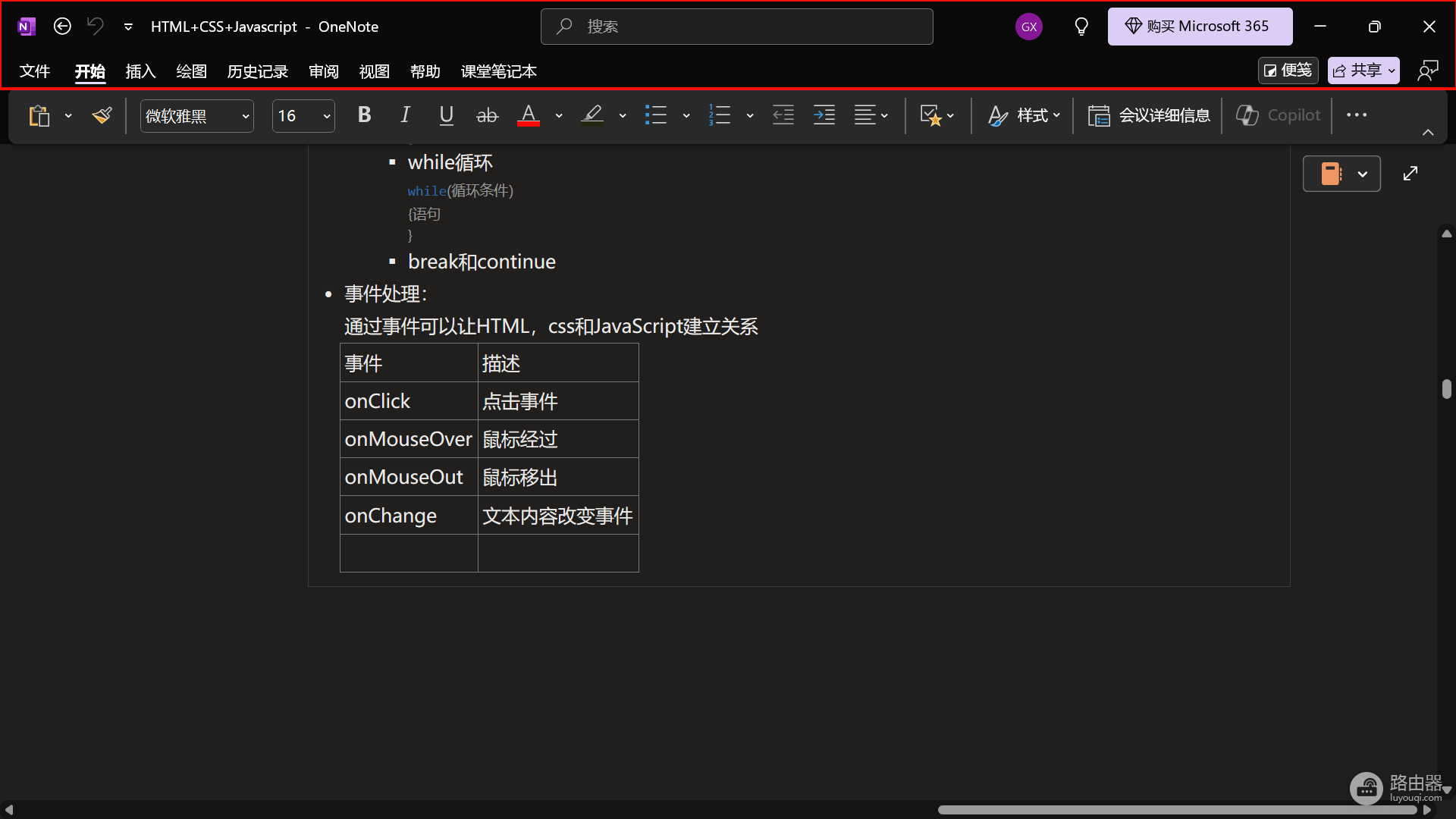1456x819 pixels.
Task: Click the onClick table cell
Action: coord(409,401)
